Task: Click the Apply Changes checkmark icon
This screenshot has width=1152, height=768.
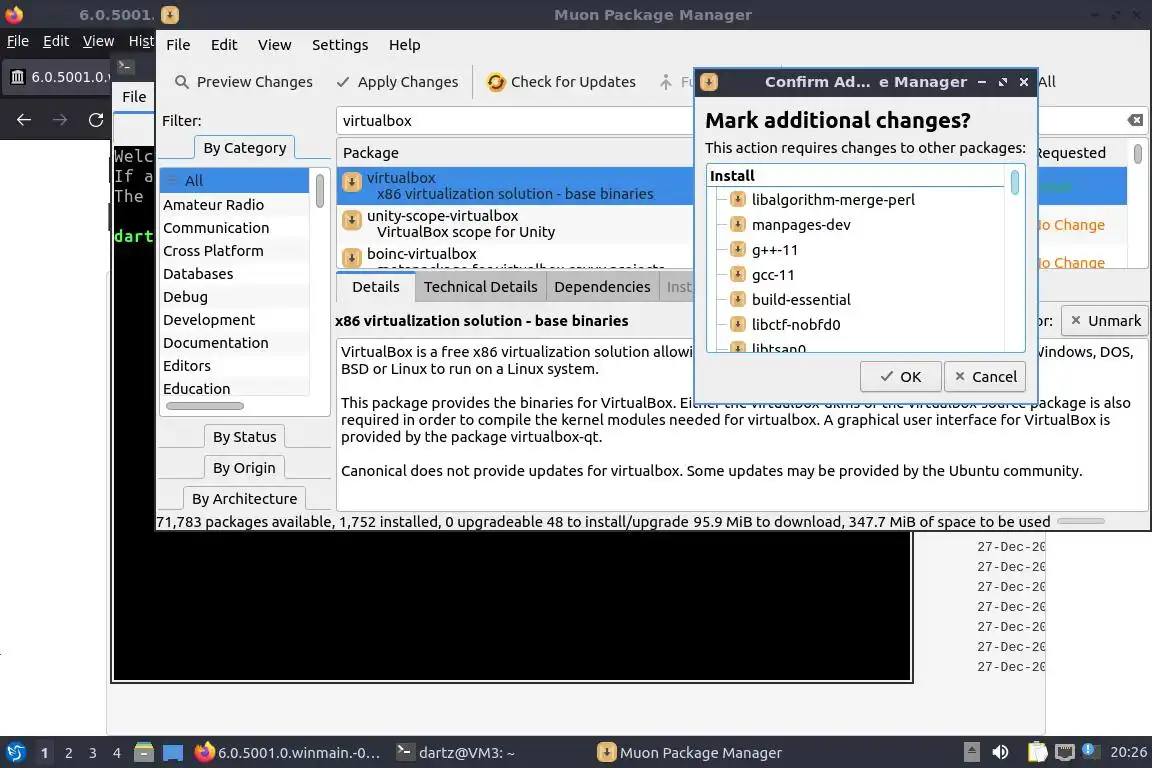Action: (x=342, y=82)
